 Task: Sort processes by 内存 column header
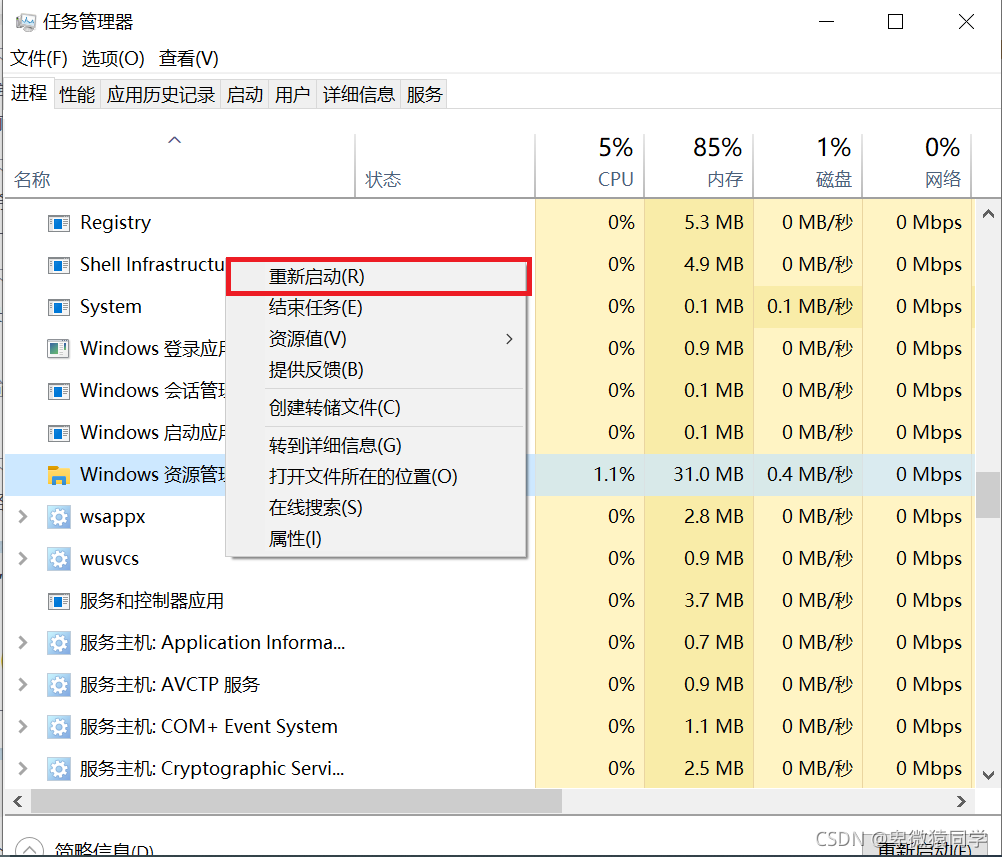pyautogui.click(x=698, y=165)
